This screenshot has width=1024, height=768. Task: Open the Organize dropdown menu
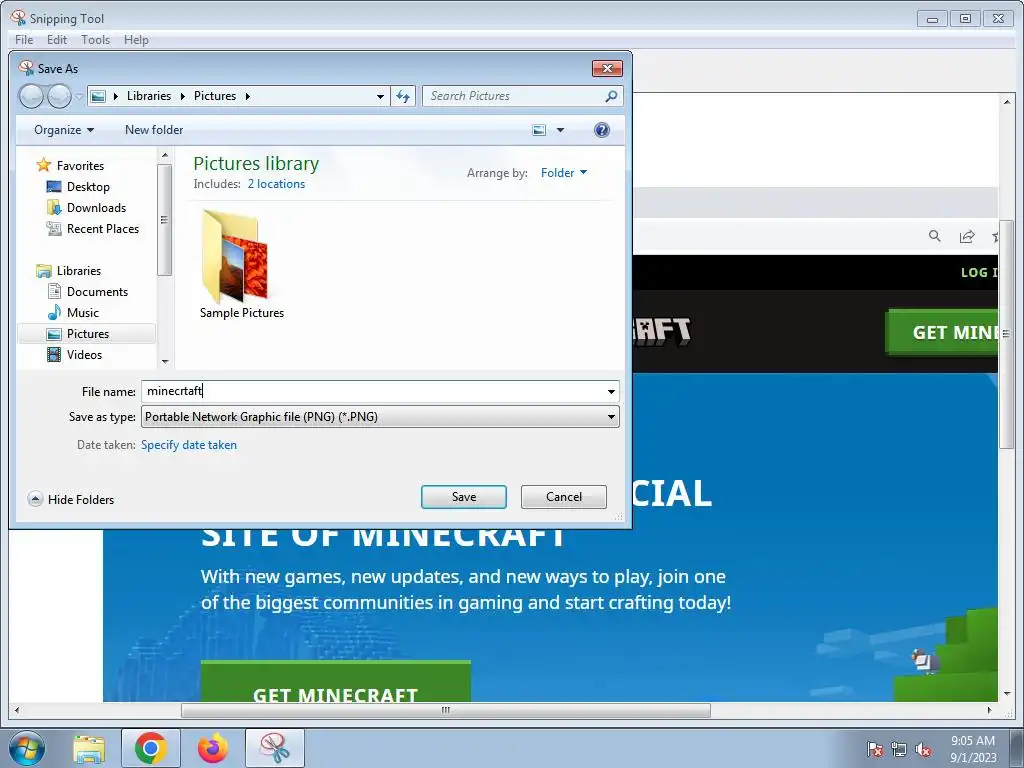pos(64,130)
